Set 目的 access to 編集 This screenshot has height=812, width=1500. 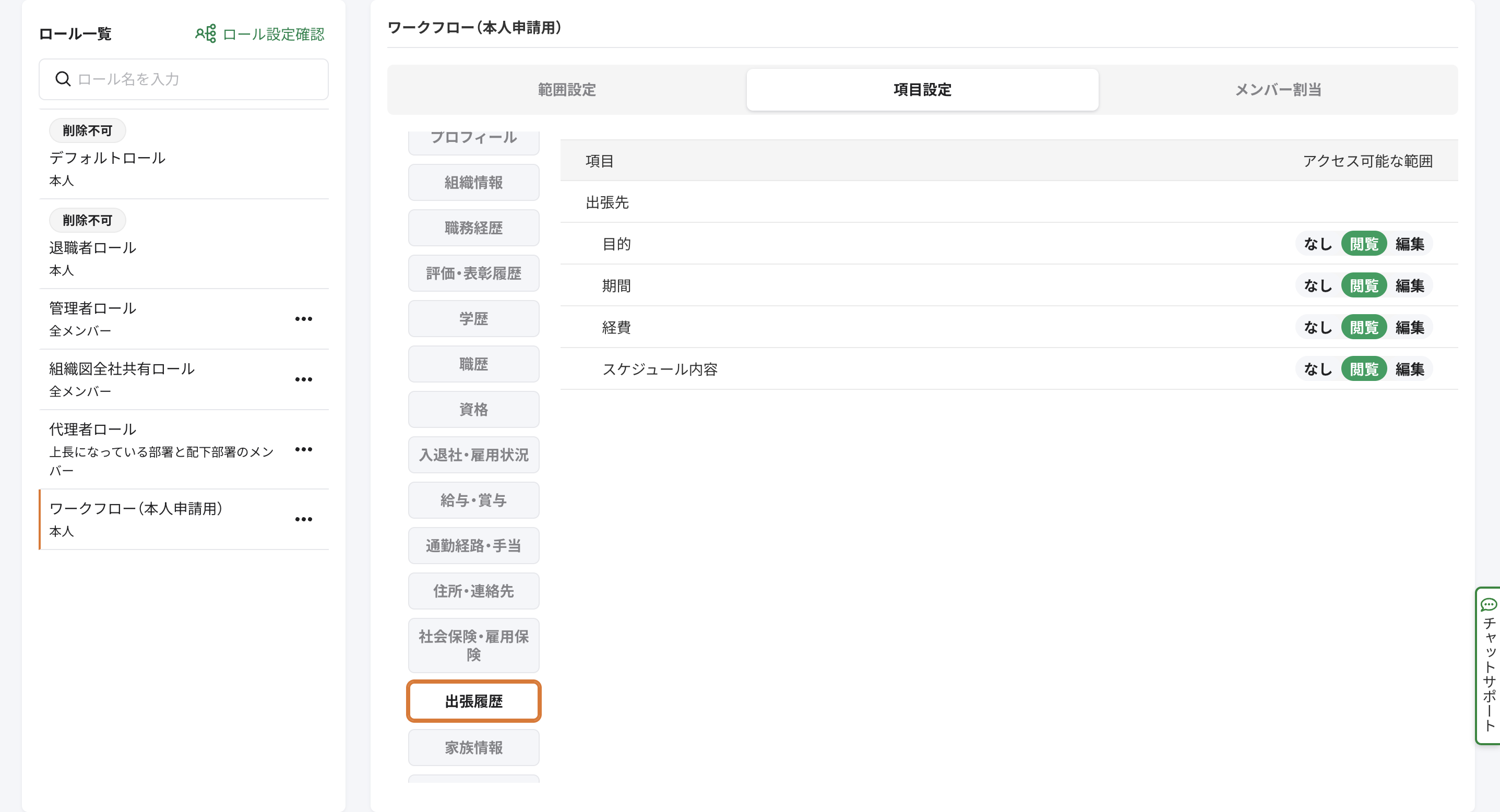tap(1409, 244)
